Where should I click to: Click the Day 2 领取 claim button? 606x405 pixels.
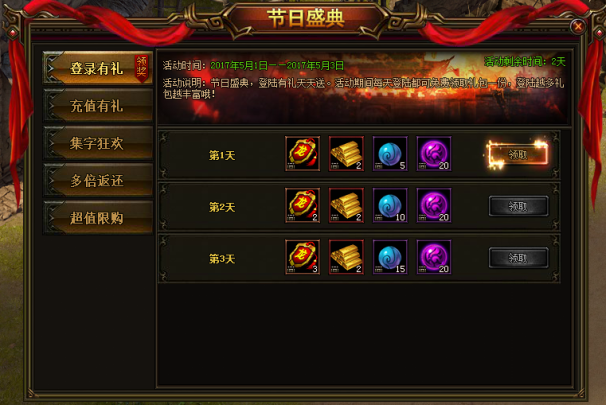518,206
